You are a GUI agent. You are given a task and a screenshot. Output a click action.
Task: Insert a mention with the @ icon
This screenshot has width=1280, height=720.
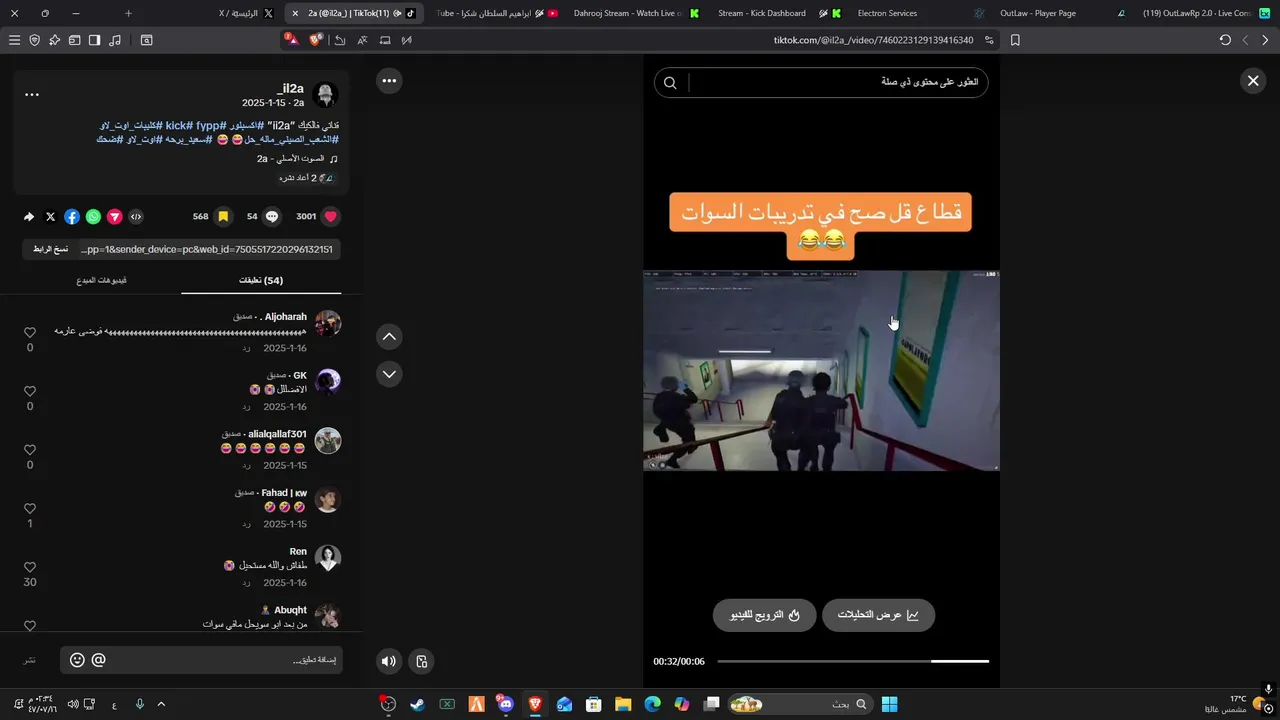98,660
